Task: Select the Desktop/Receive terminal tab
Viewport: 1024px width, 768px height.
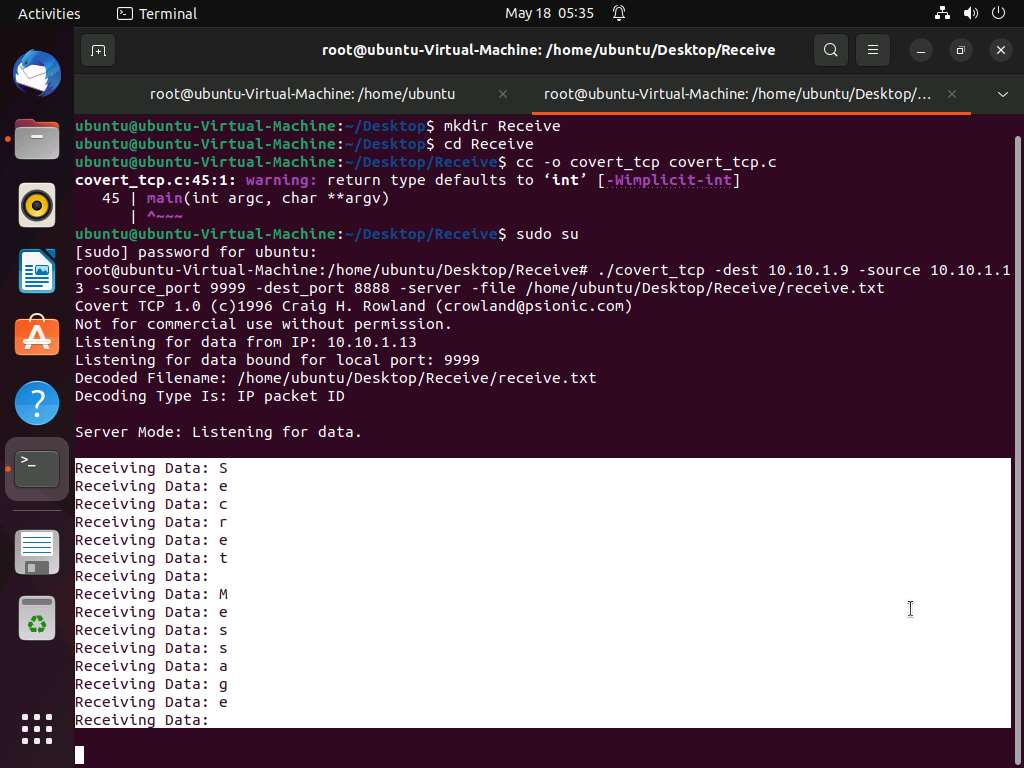Action: point(737,94)
